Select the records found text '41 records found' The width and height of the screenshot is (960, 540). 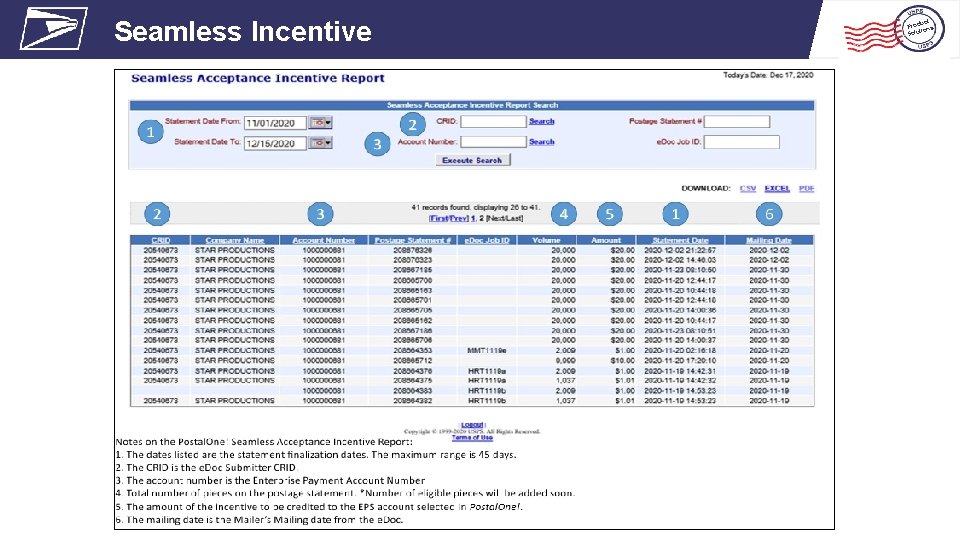[440, 208]
